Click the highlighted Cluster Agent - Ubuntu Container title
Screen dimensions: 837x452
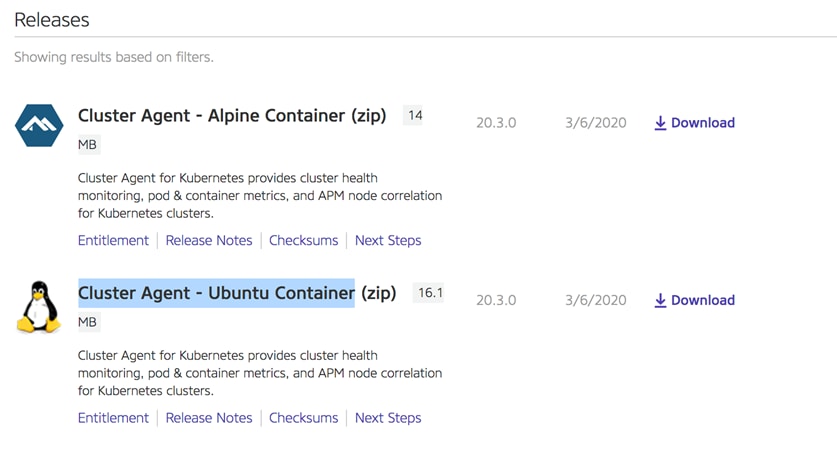(216, 293)
